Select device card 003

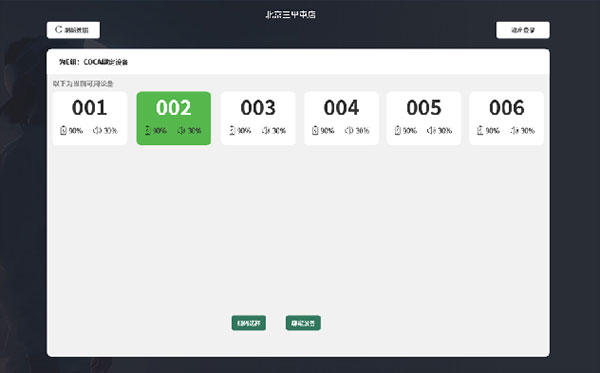point(258,118)
